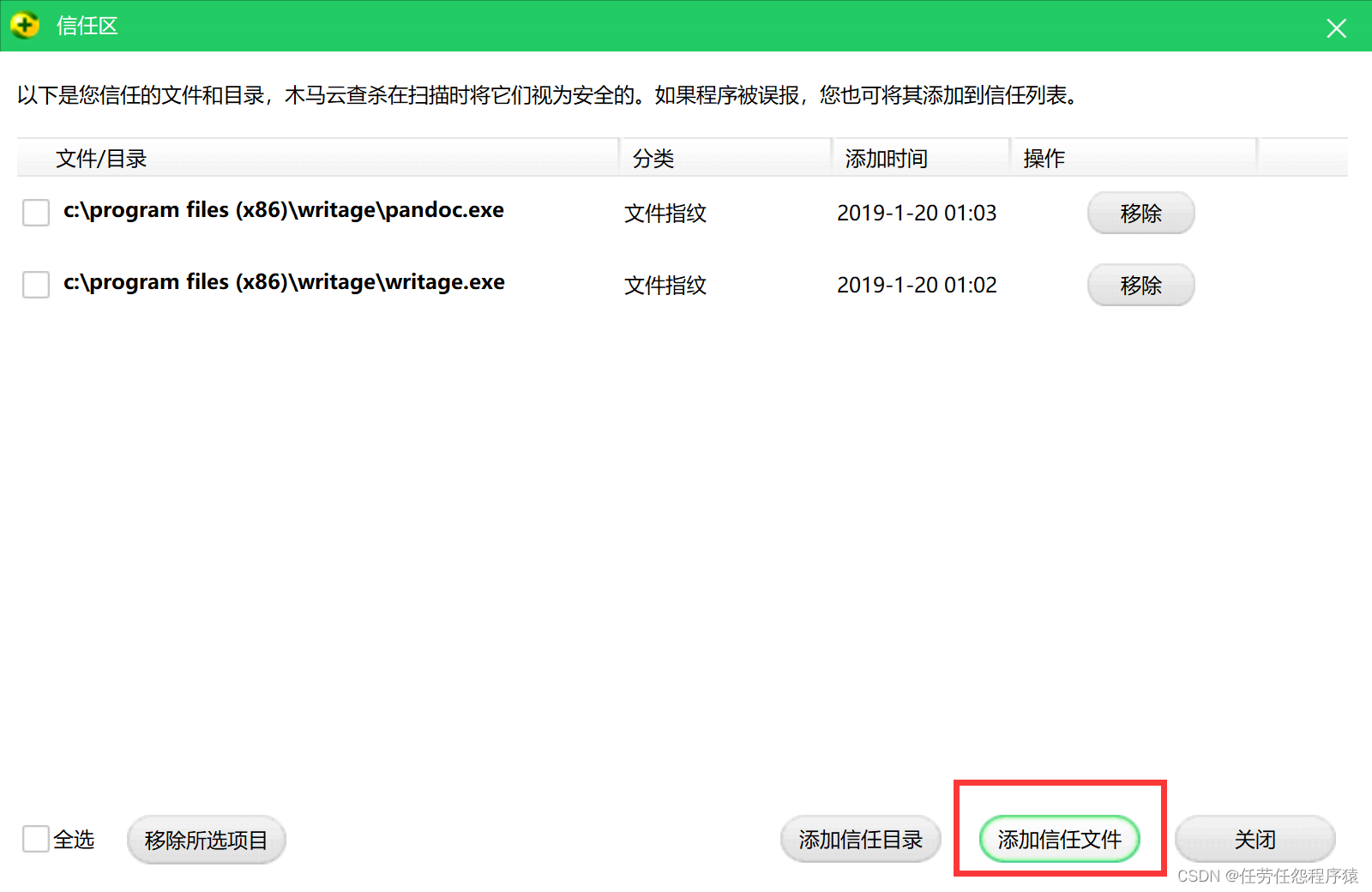Remove writage.exe via its 移除 button

(1140, 285)
